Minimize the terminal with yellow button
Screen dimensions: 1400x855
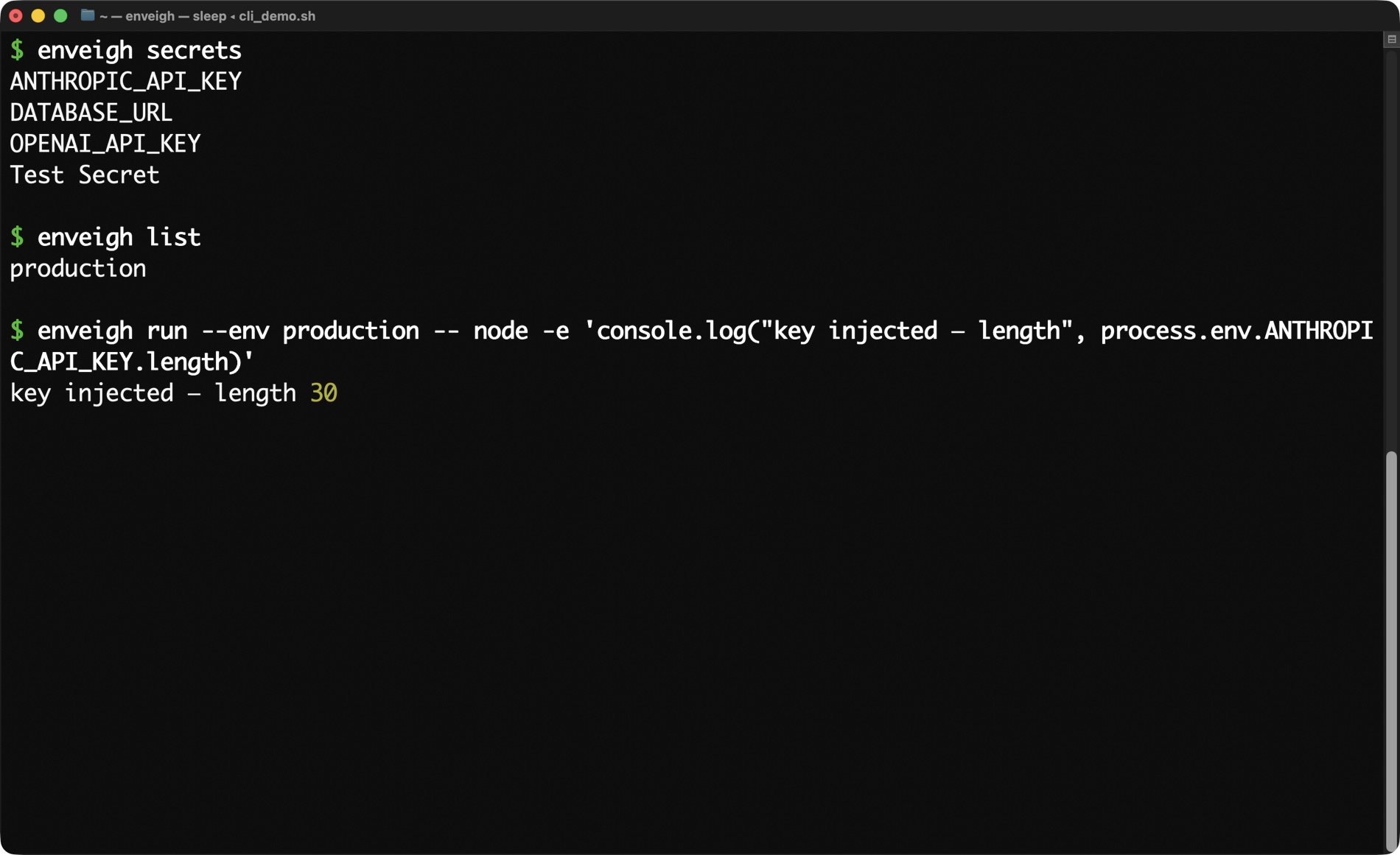click(38, 15)
